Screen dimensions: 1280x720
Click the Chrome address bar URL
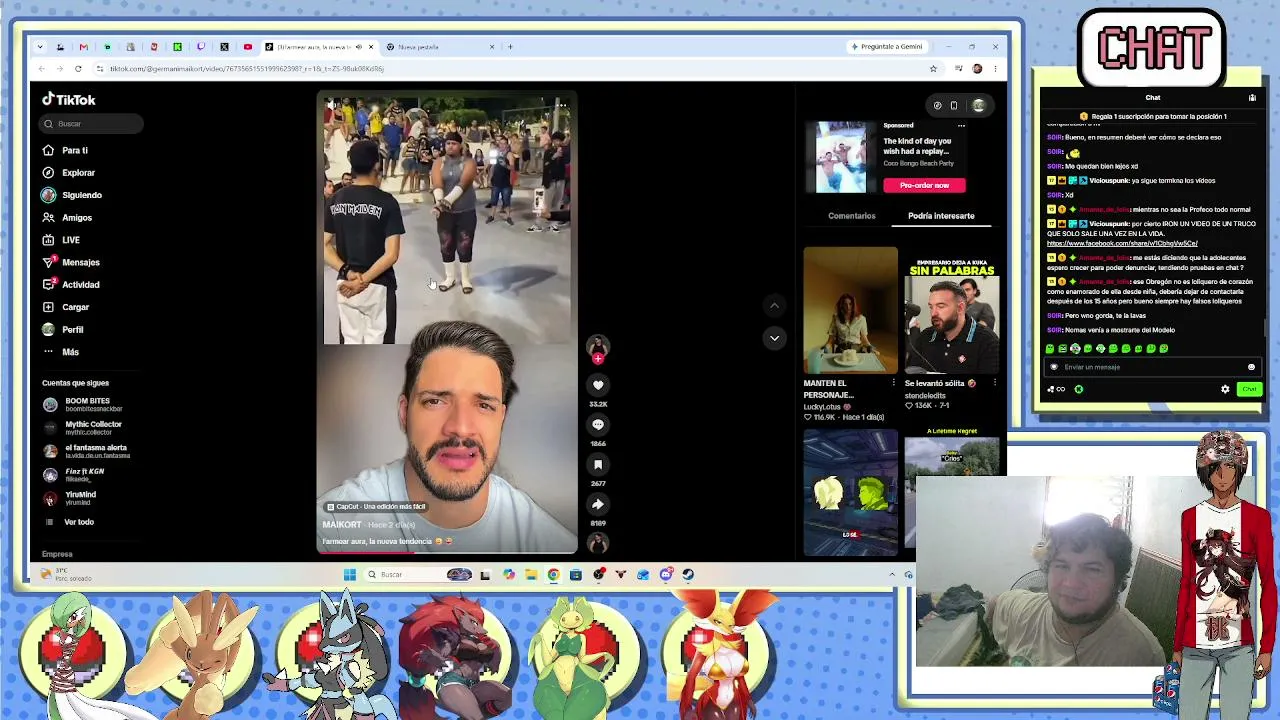(247, 69)
